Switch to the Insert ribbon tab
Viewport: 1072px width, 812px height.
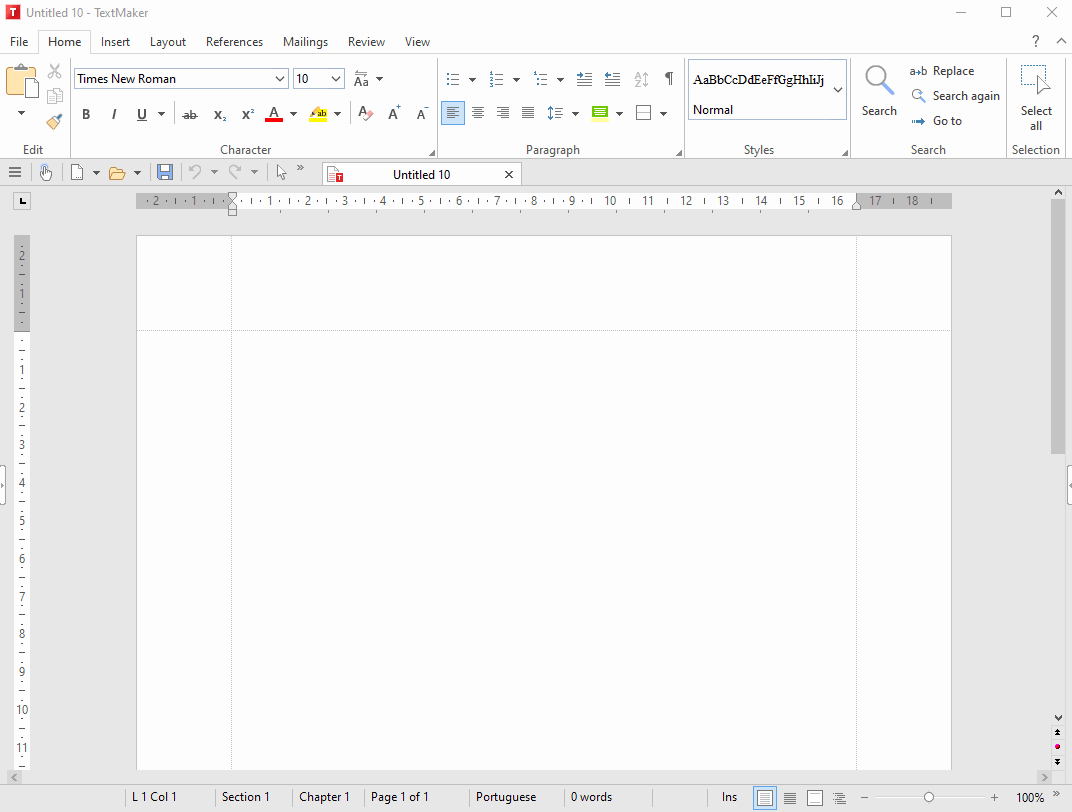[115, 42]
